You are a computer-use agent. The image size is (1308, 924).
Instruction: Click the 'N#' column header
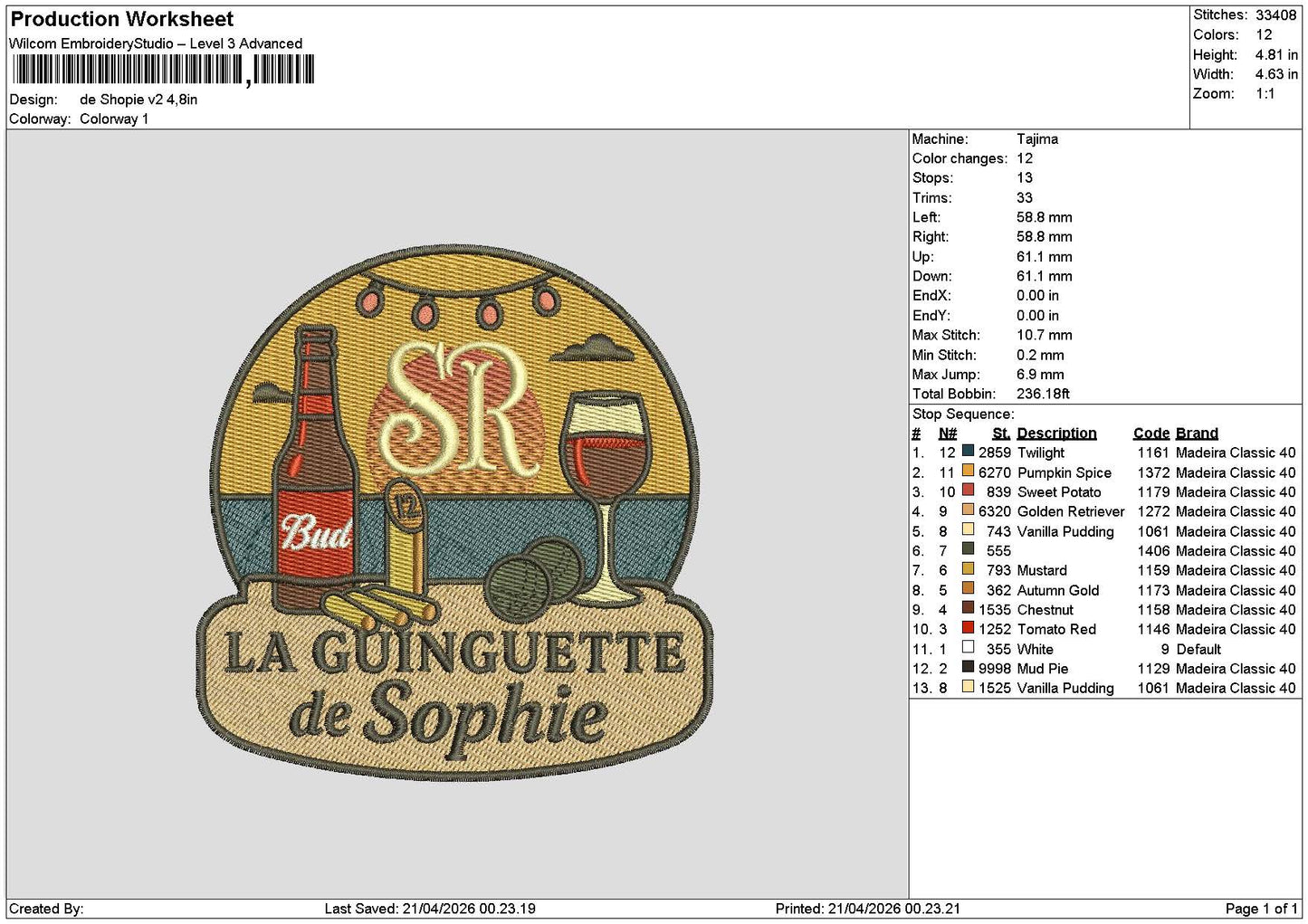[948, 433]
